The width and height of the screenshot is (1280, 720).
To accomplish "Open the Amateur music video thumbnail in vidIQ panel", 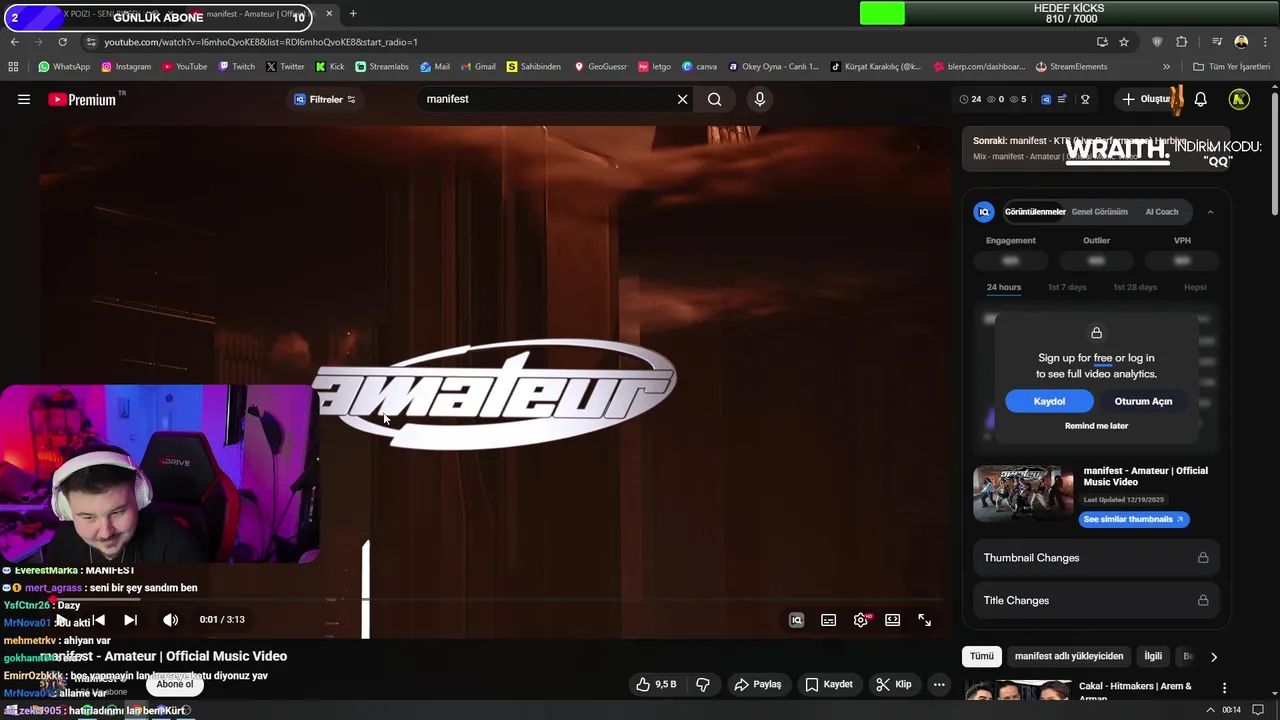I will pyautogui.click(x=1023, y=493).
